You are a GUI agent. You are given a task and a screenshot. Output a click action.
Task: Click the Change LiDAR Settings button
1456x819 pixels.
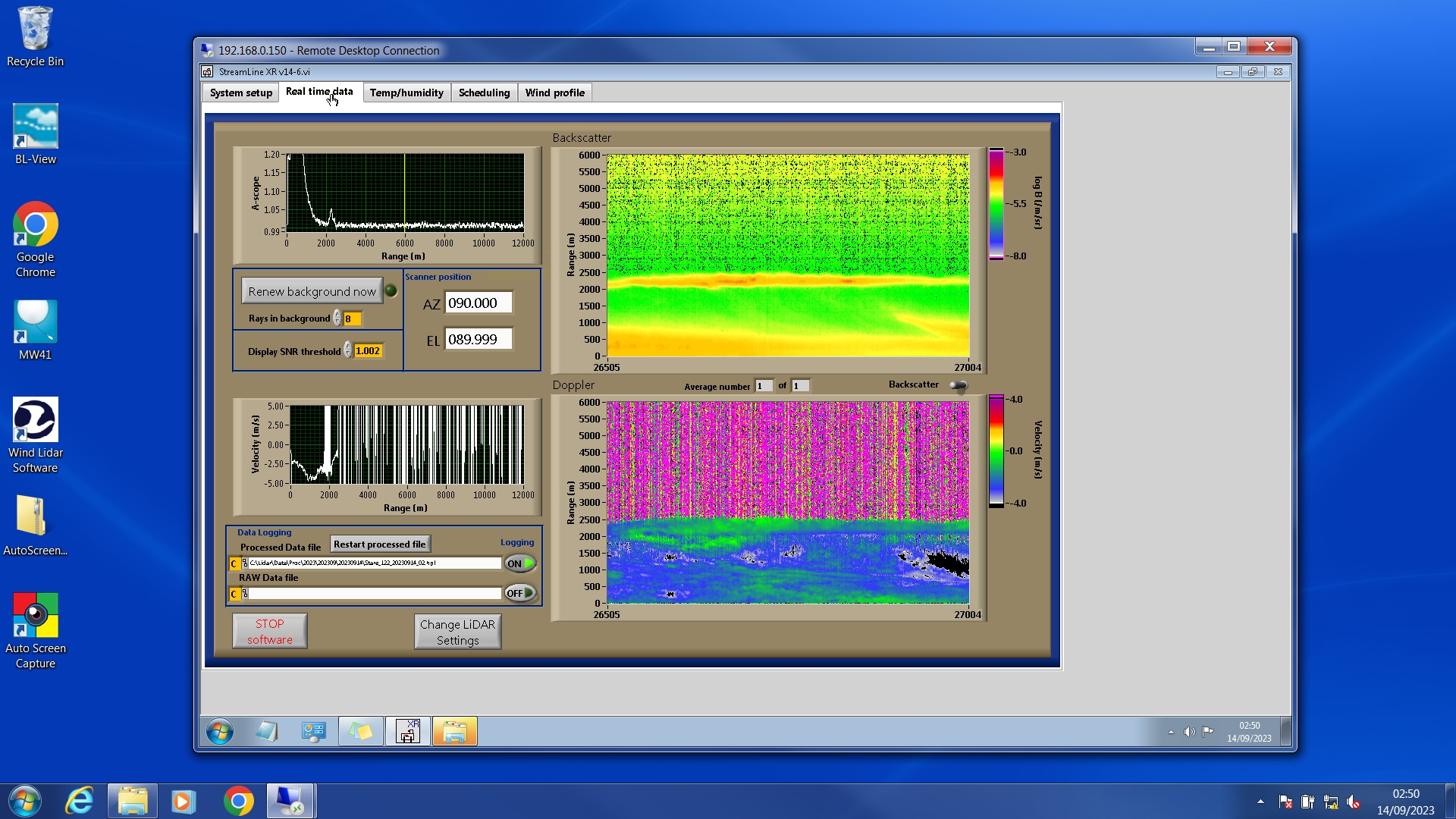pos(457,632)
